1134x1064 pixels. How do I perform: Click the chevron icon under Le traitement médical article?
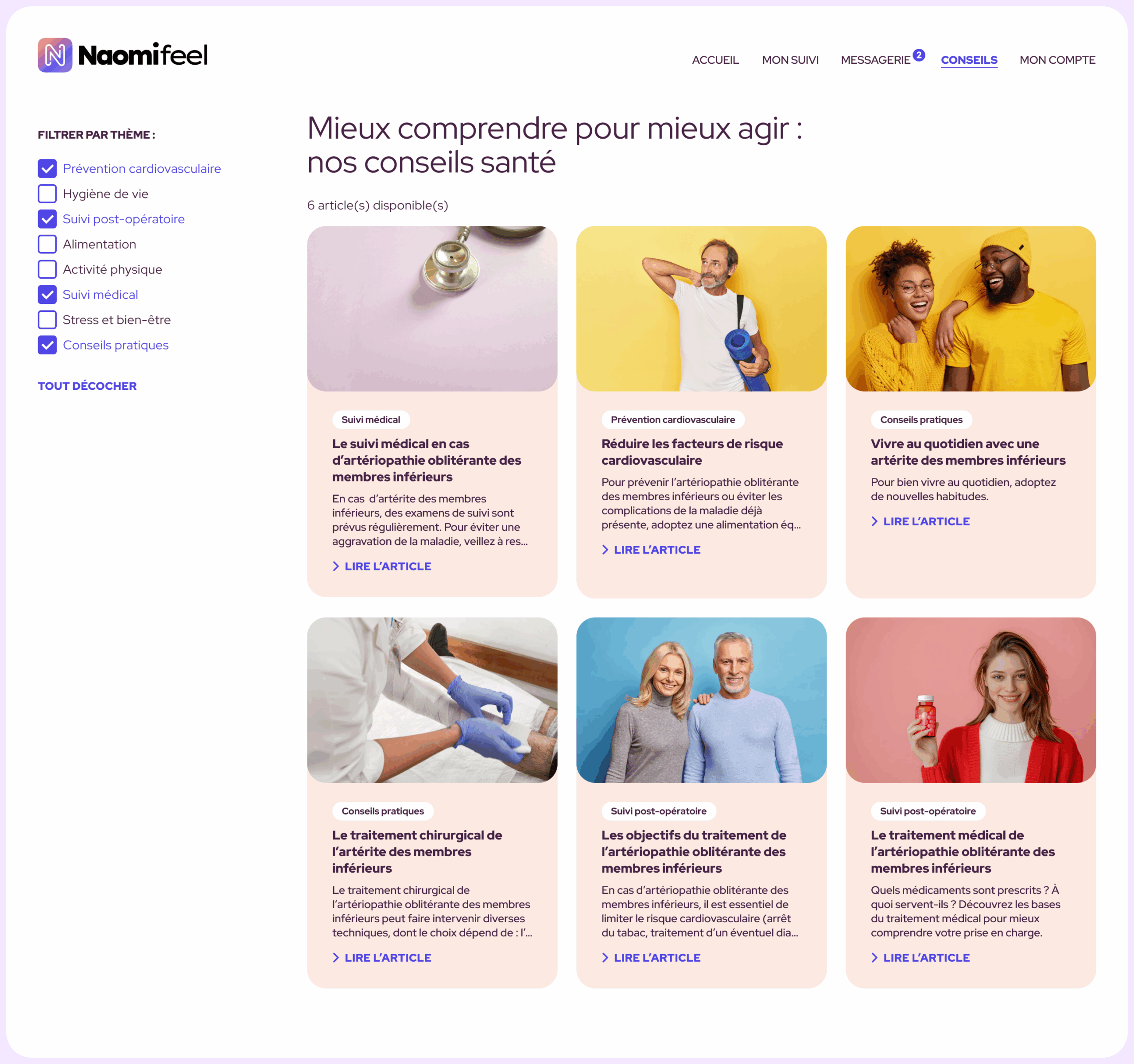click(x=874, y=957)
